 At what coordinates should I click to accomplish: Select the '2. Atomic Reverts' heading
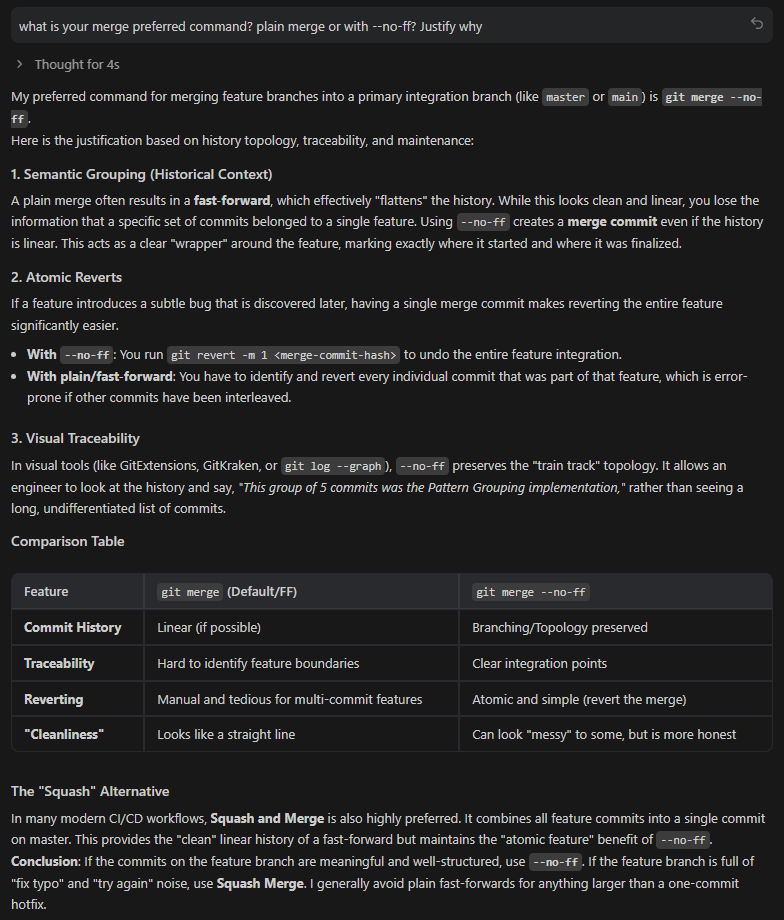66,277
